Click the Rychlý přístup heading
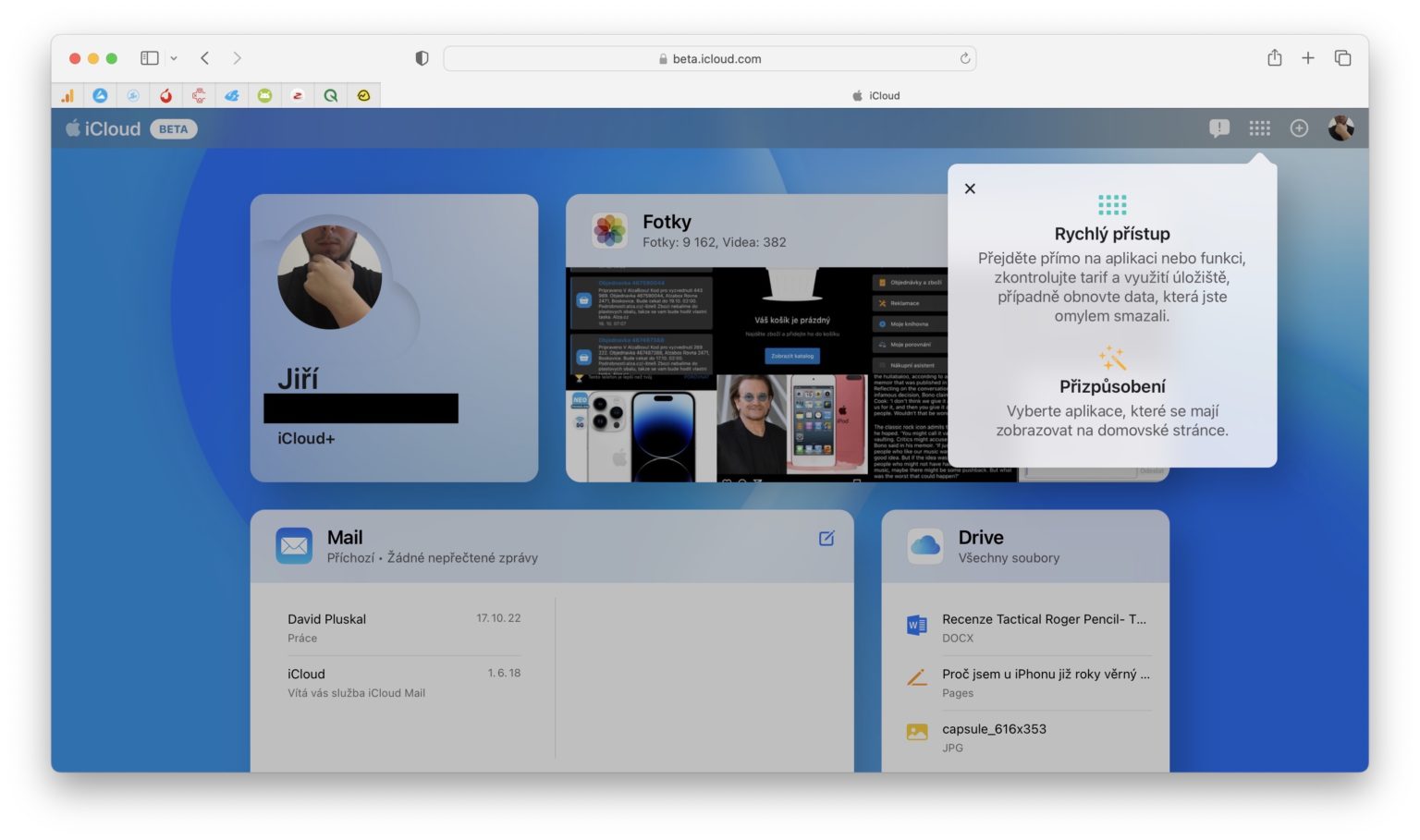 point(1112,234)
